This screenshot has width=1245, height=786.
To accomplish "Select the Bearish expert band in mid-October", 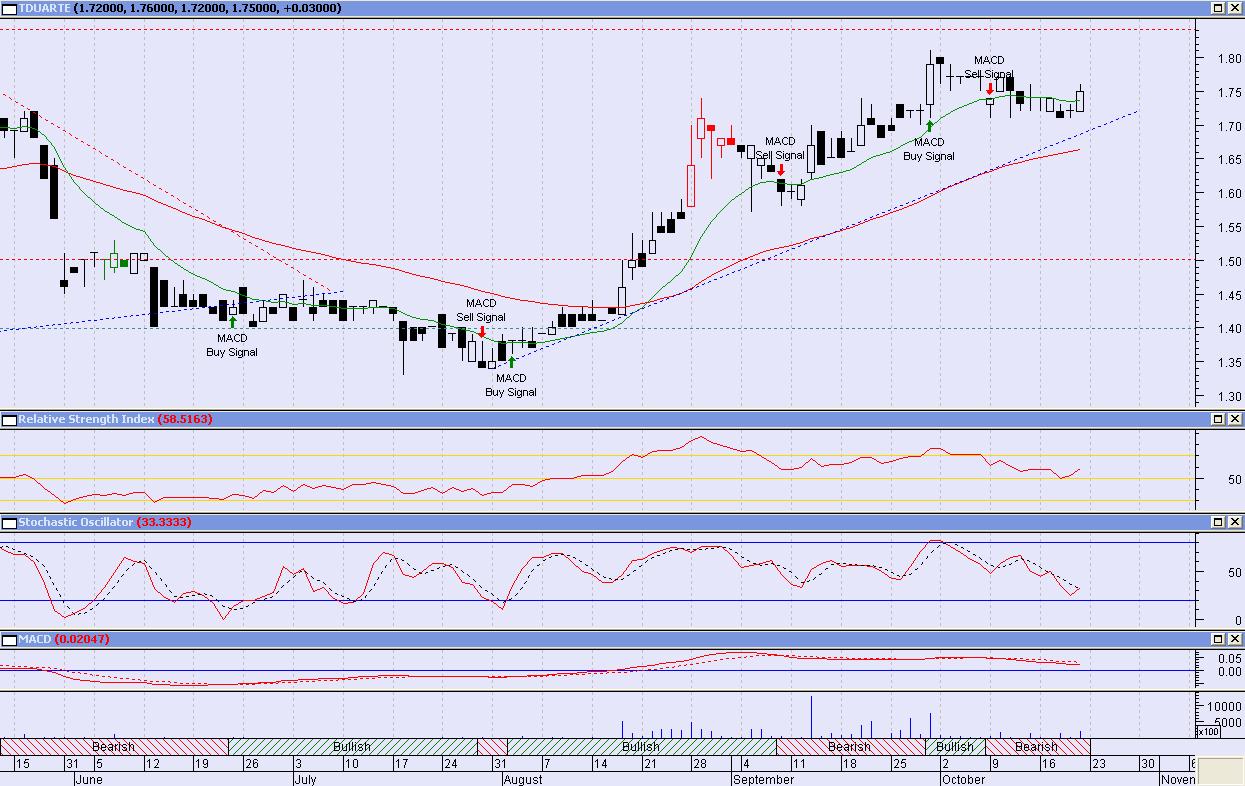I will pos(1037,747).
